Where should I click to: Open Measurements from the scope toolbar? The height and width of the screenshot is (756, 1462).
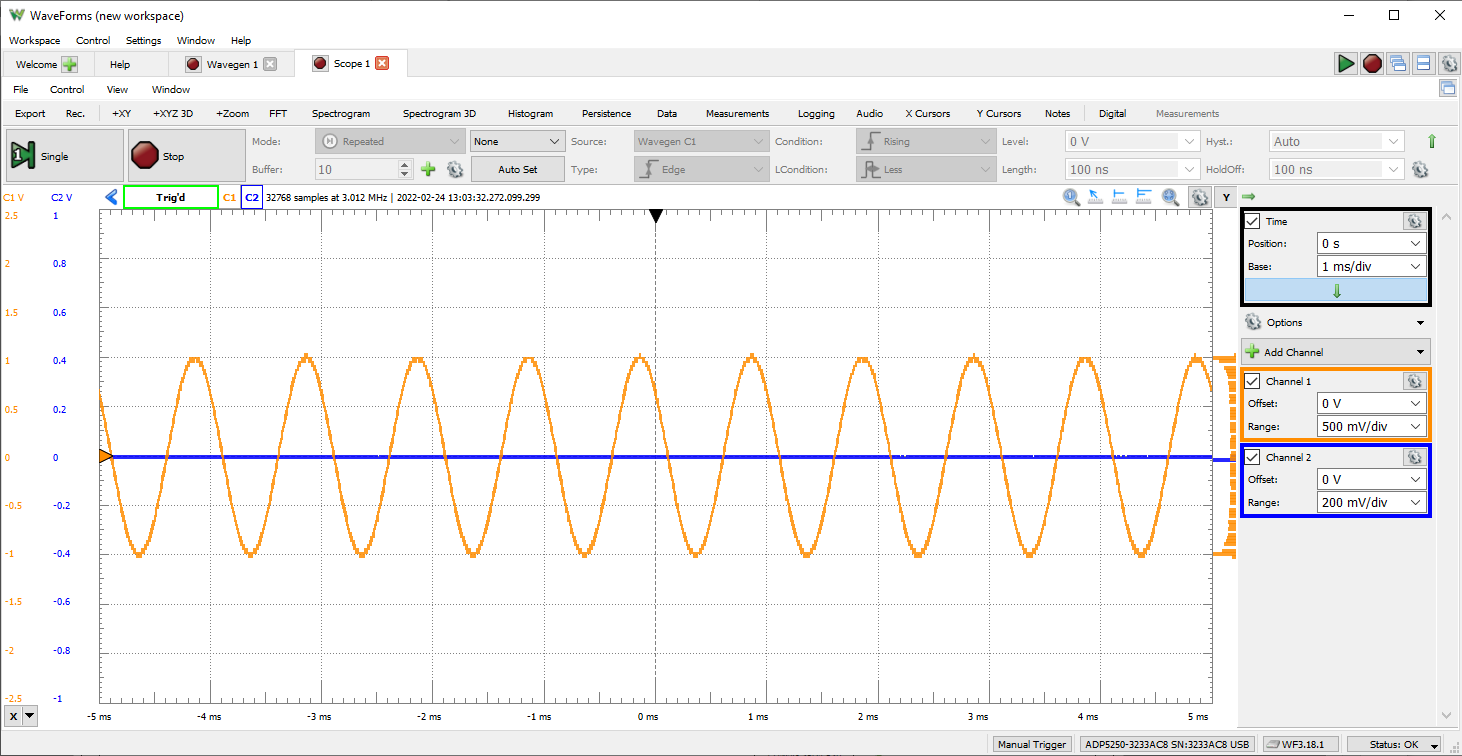(x=737, y=113)
